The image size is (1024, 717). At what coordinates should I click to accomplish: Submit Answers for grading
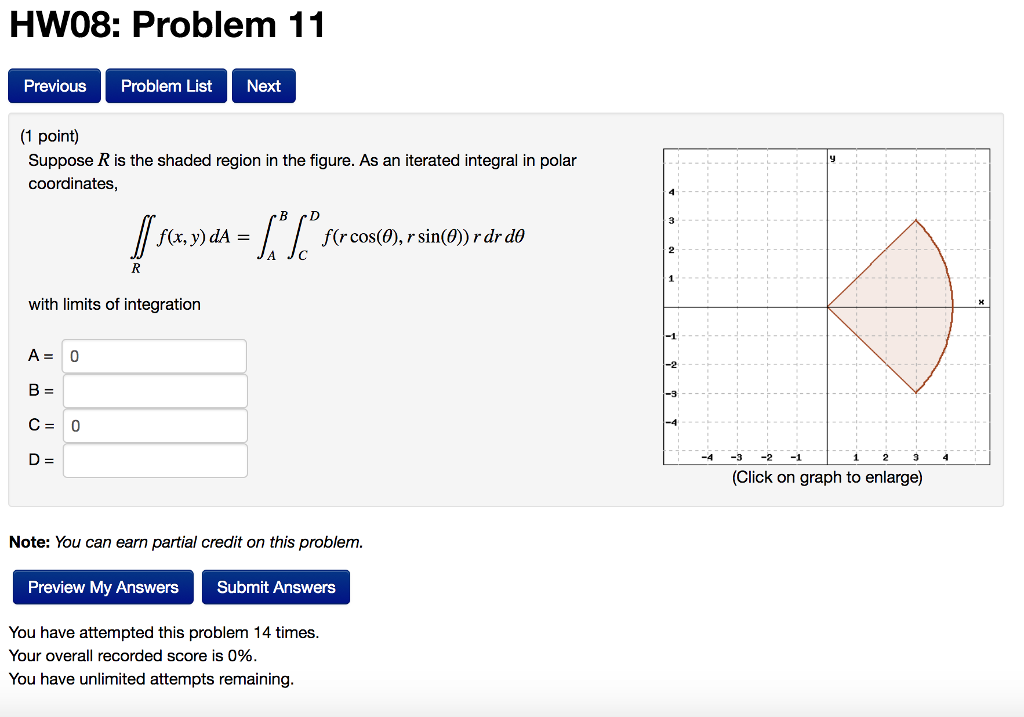[276, 587]
